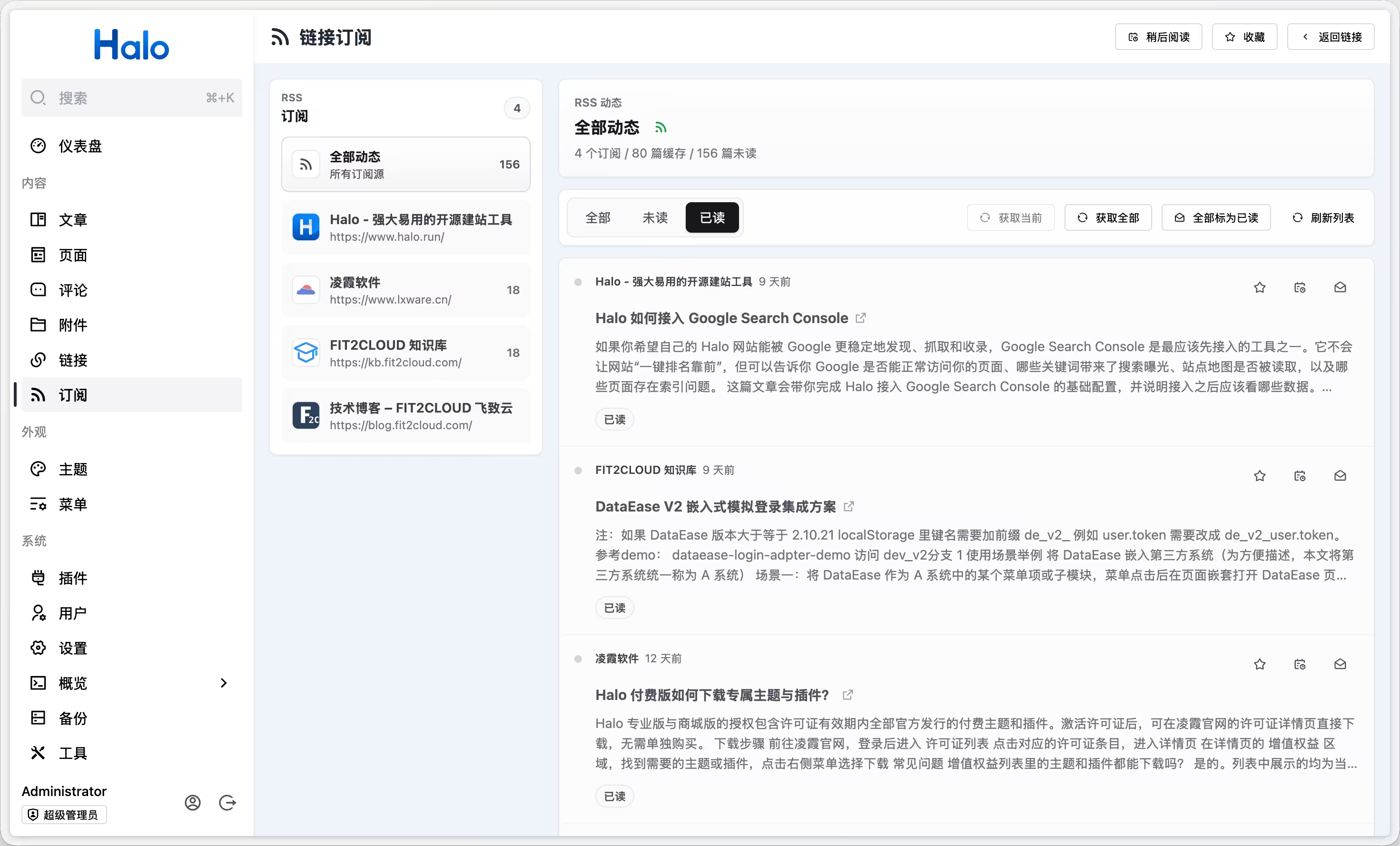Click the 凌霞软件 cloud icon

pos(306,290)
